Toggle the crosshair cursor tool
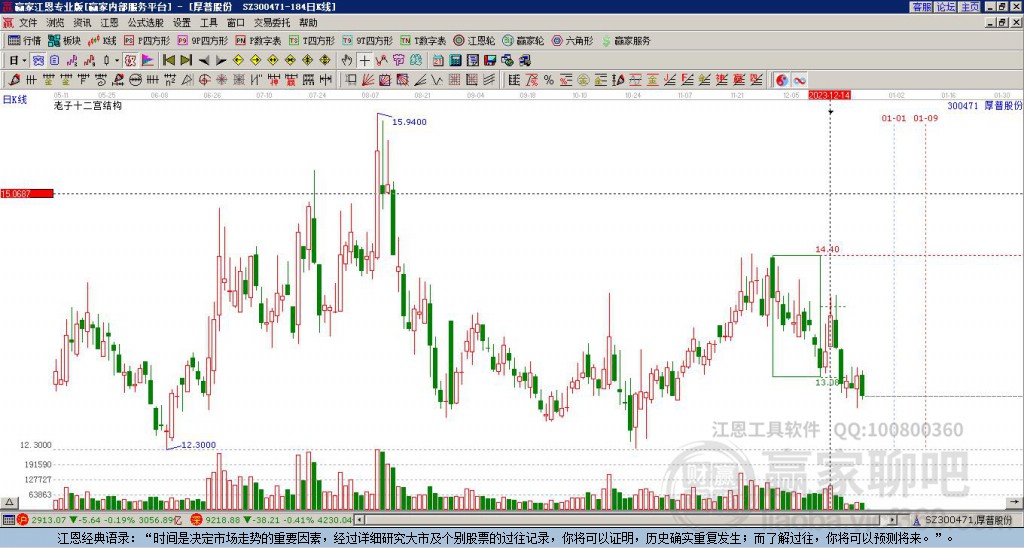 [365, 61]
